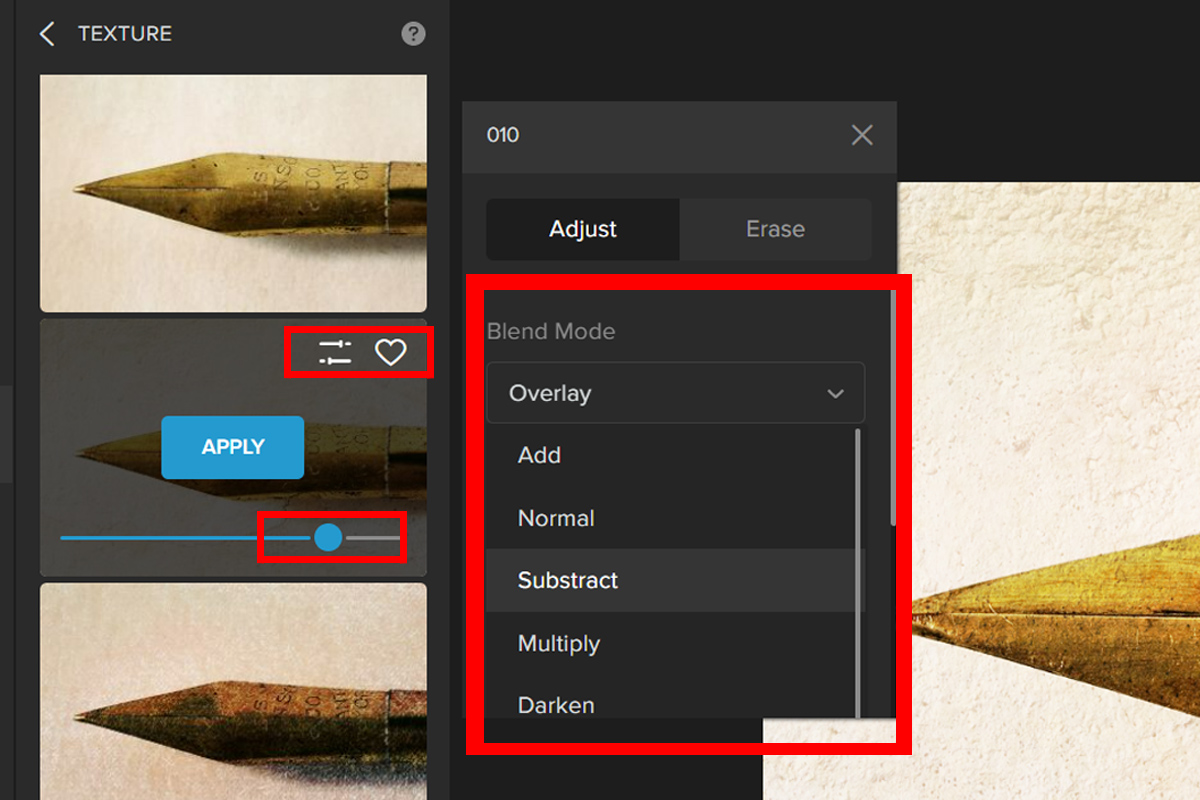Viewport: 1200px width, 800px height.
Task: Select the Substract blend mode option
Action: 568,580
